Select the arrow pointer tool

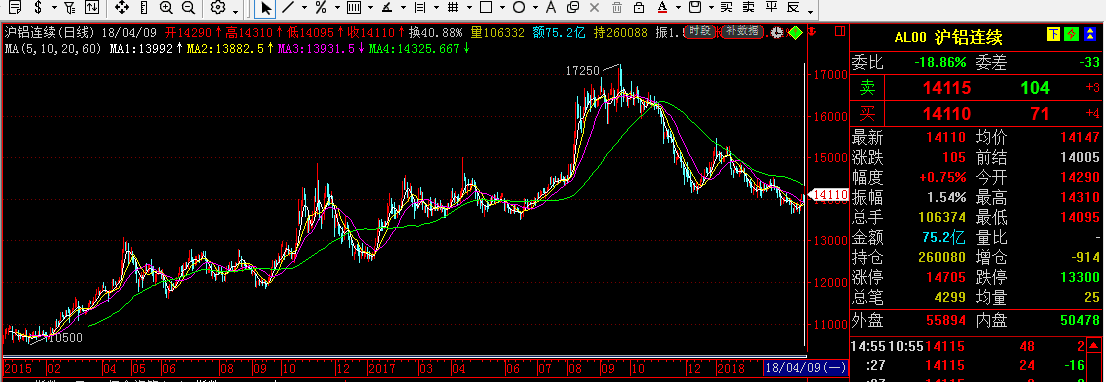tap(265, 8)
